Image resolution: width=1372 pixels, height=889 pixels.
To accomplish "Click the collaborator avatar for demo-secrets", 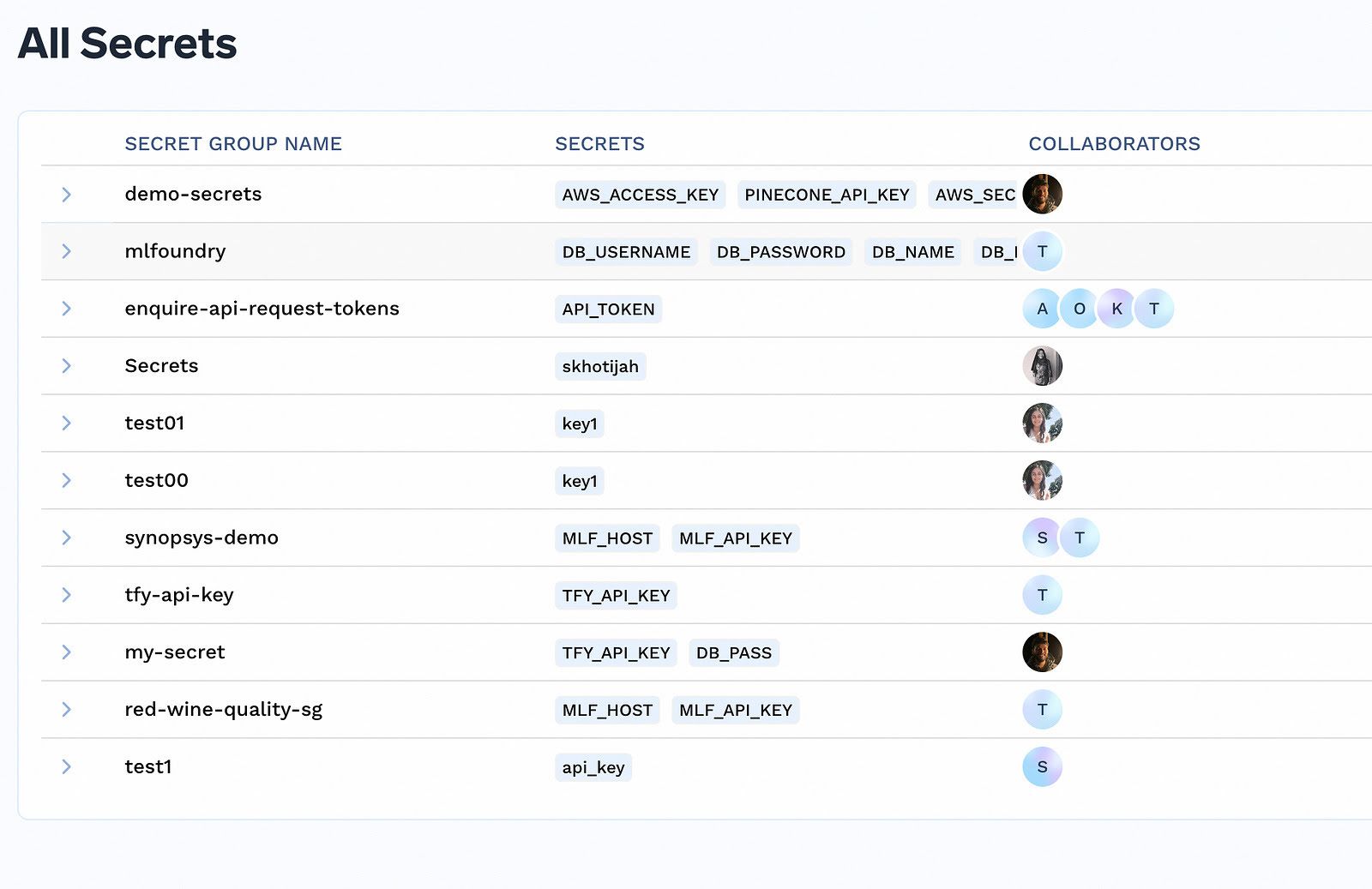I will click(1042, 194).
